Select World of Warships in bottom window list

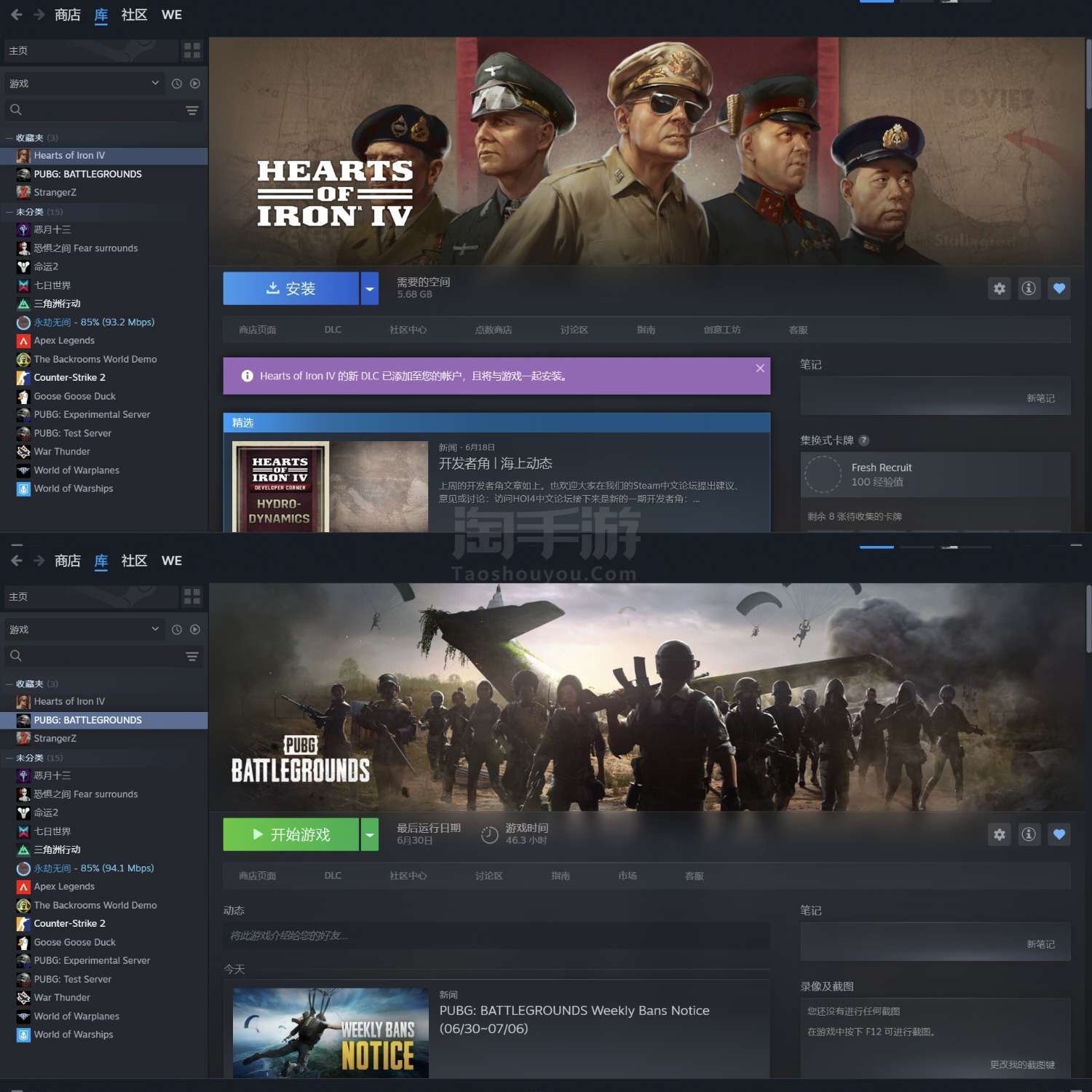[104, 1035]
